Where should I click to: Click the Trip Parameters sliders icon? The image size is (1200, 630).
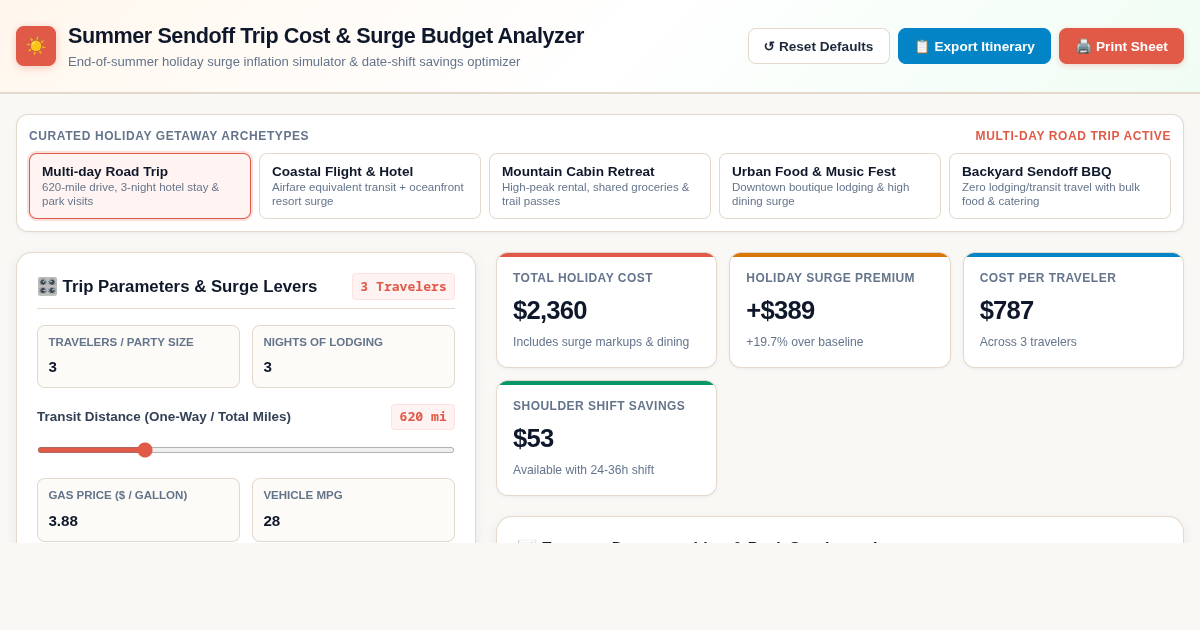point(47,287)
